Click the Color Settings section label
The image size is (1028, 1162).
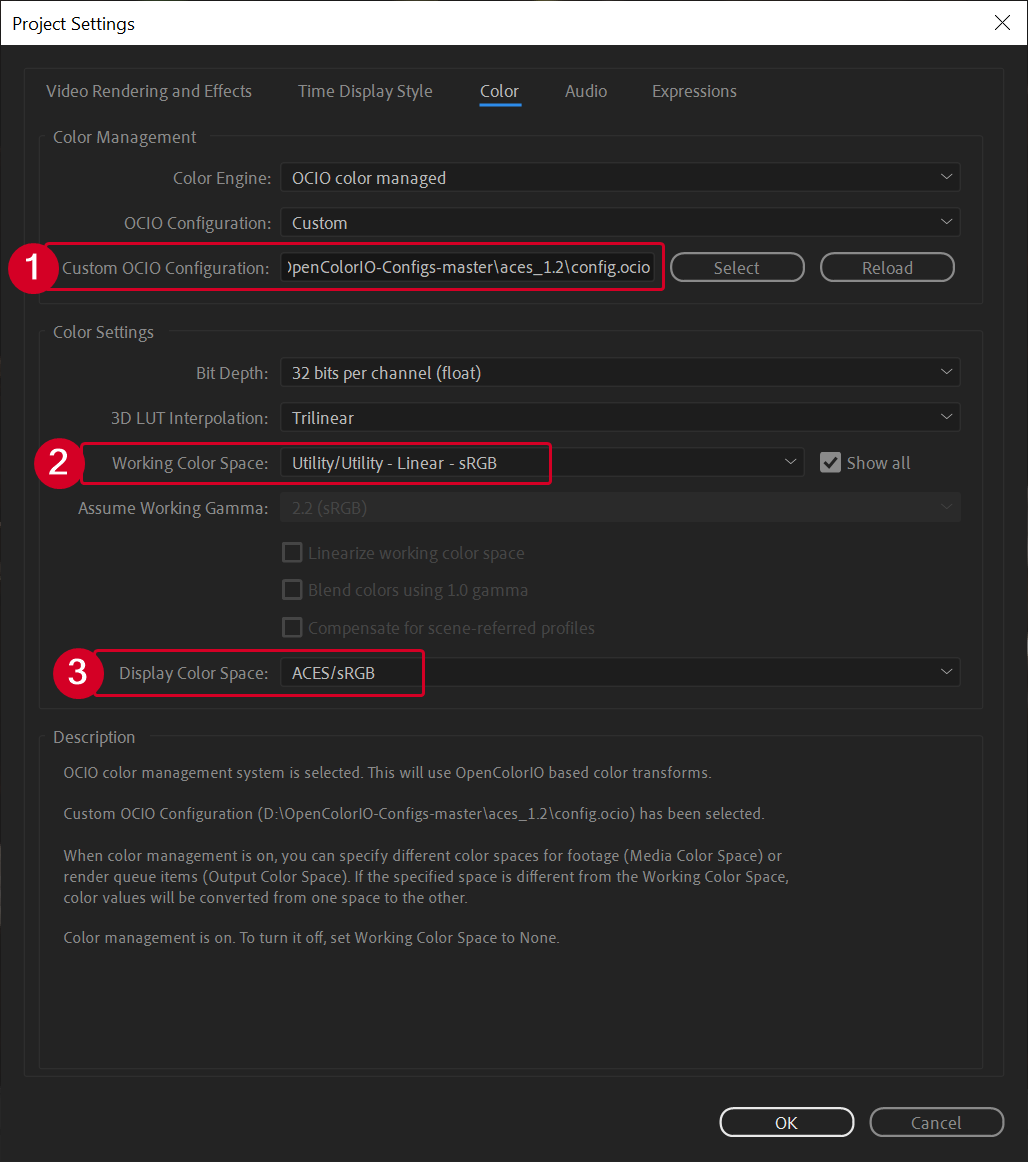(103, 332)
